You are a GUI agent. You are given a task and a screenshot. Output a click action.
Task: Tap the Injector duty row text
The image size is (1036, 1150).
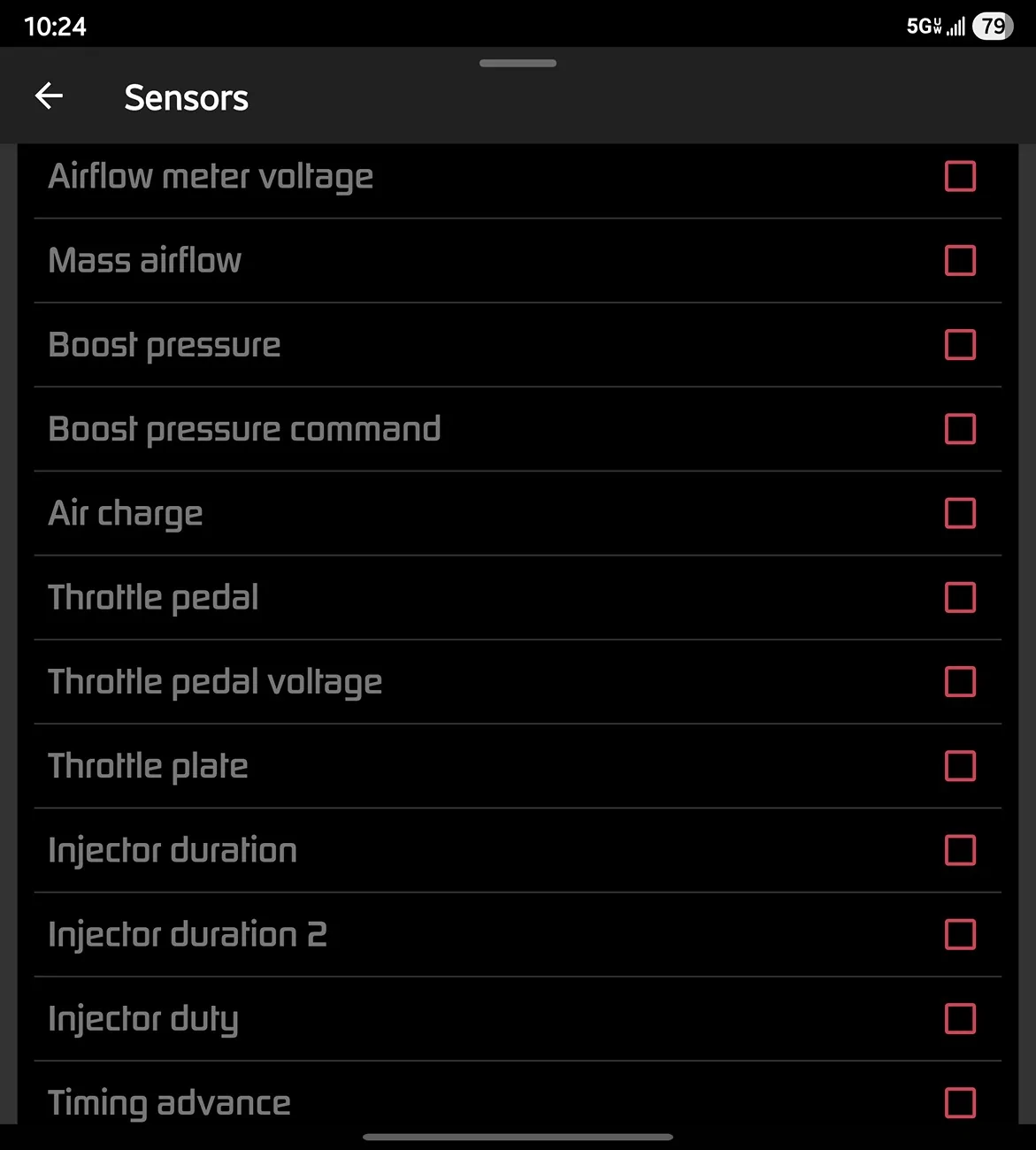(143, 1019)
